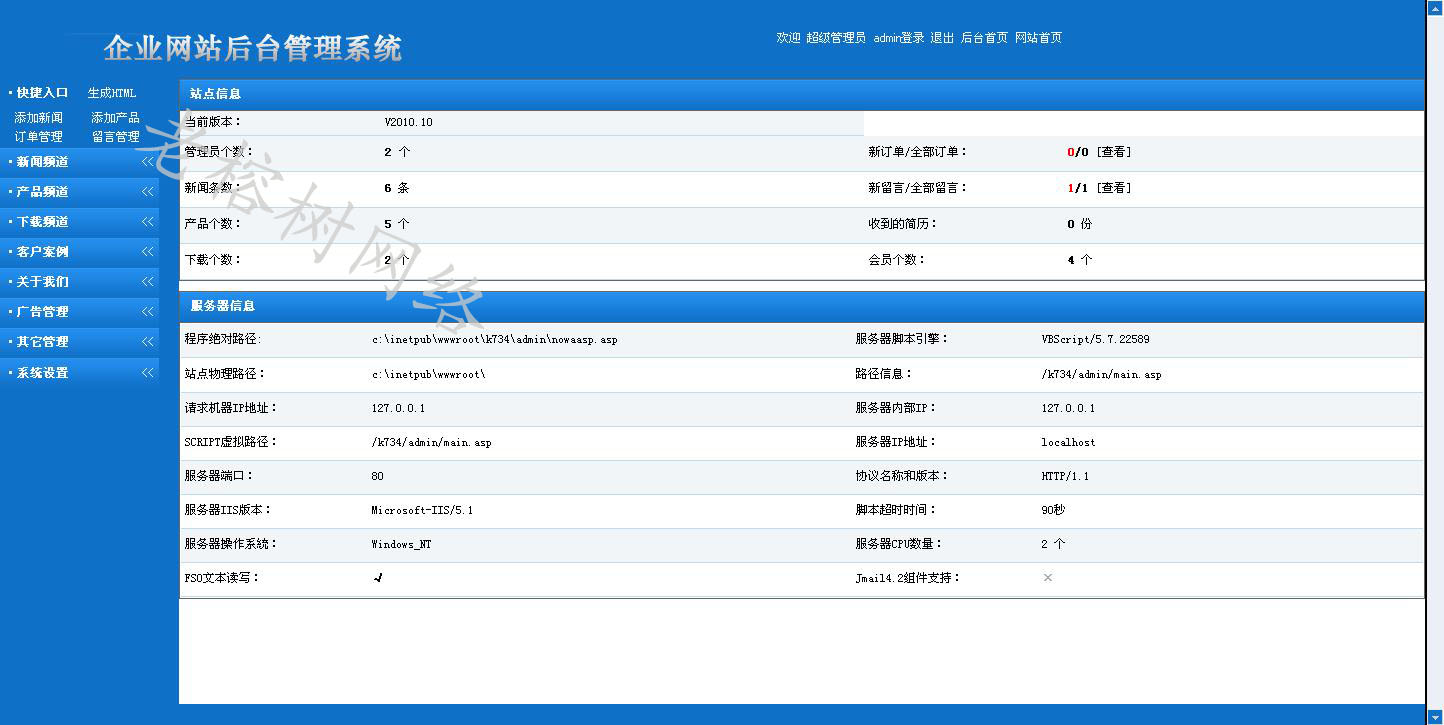
Task: Click the Microsoft-IIS/5.1 value
Action: 422,510
